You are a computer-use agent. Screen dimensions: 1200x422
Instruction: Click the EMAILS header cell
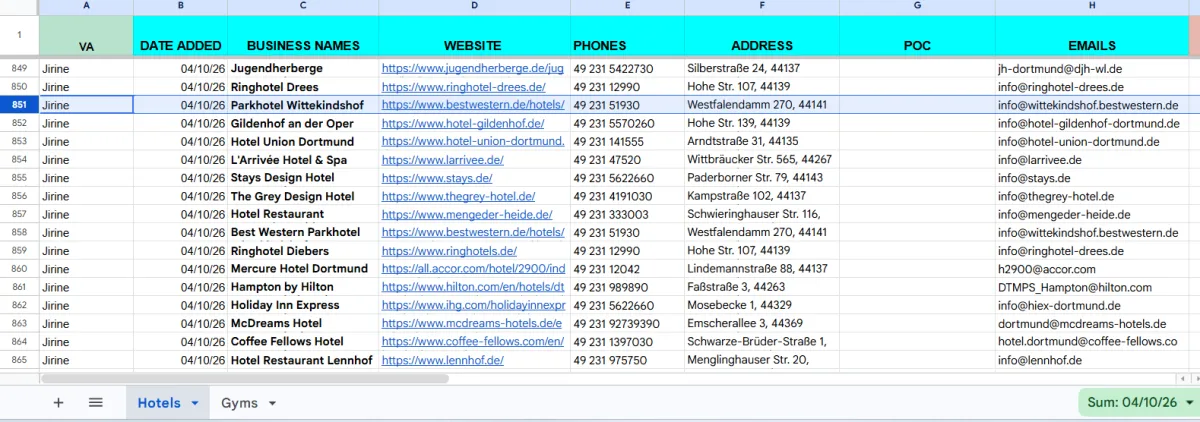(1092, 36)
